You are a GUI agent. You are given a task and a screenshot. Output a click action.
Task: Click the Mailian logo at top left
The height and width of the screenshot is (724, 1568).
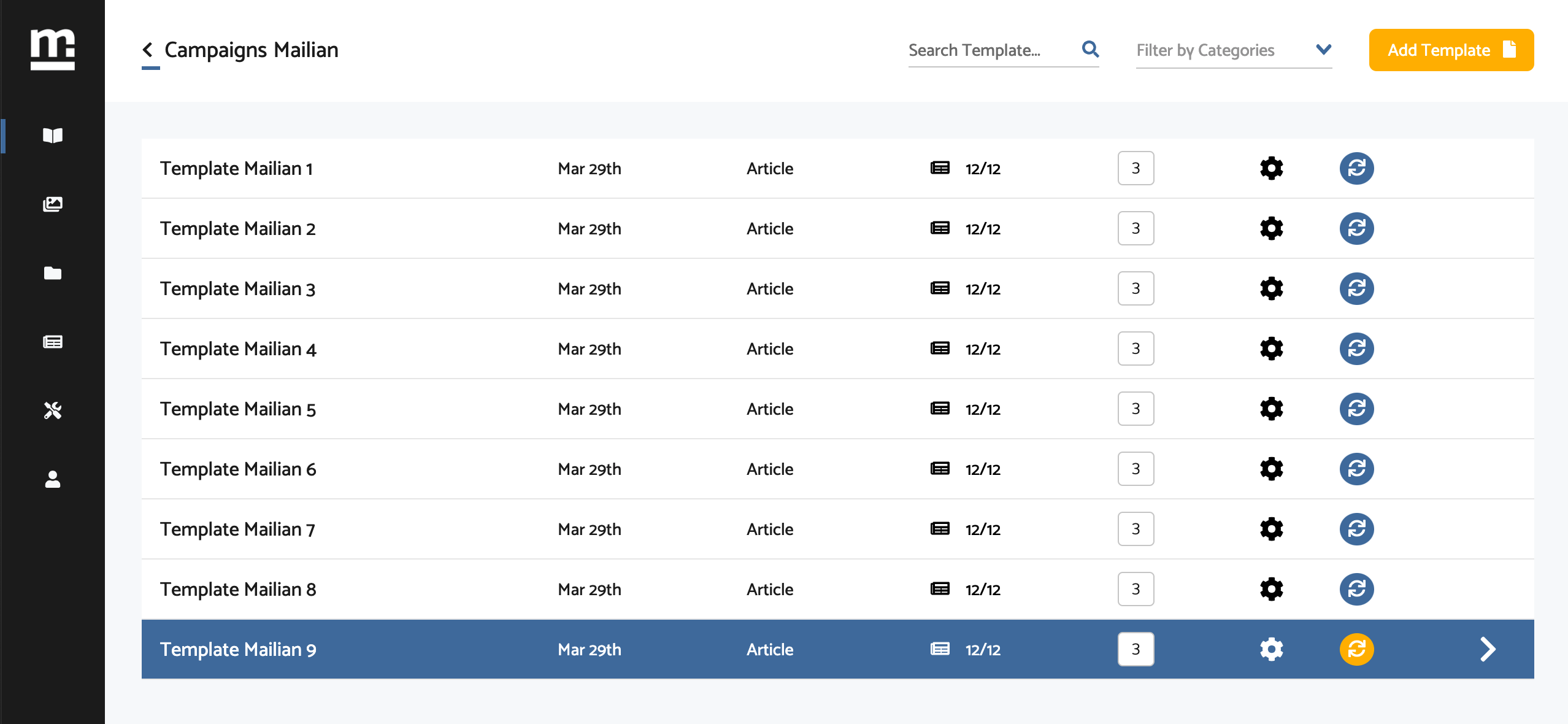pyautogui.click(x=53, y=49)
